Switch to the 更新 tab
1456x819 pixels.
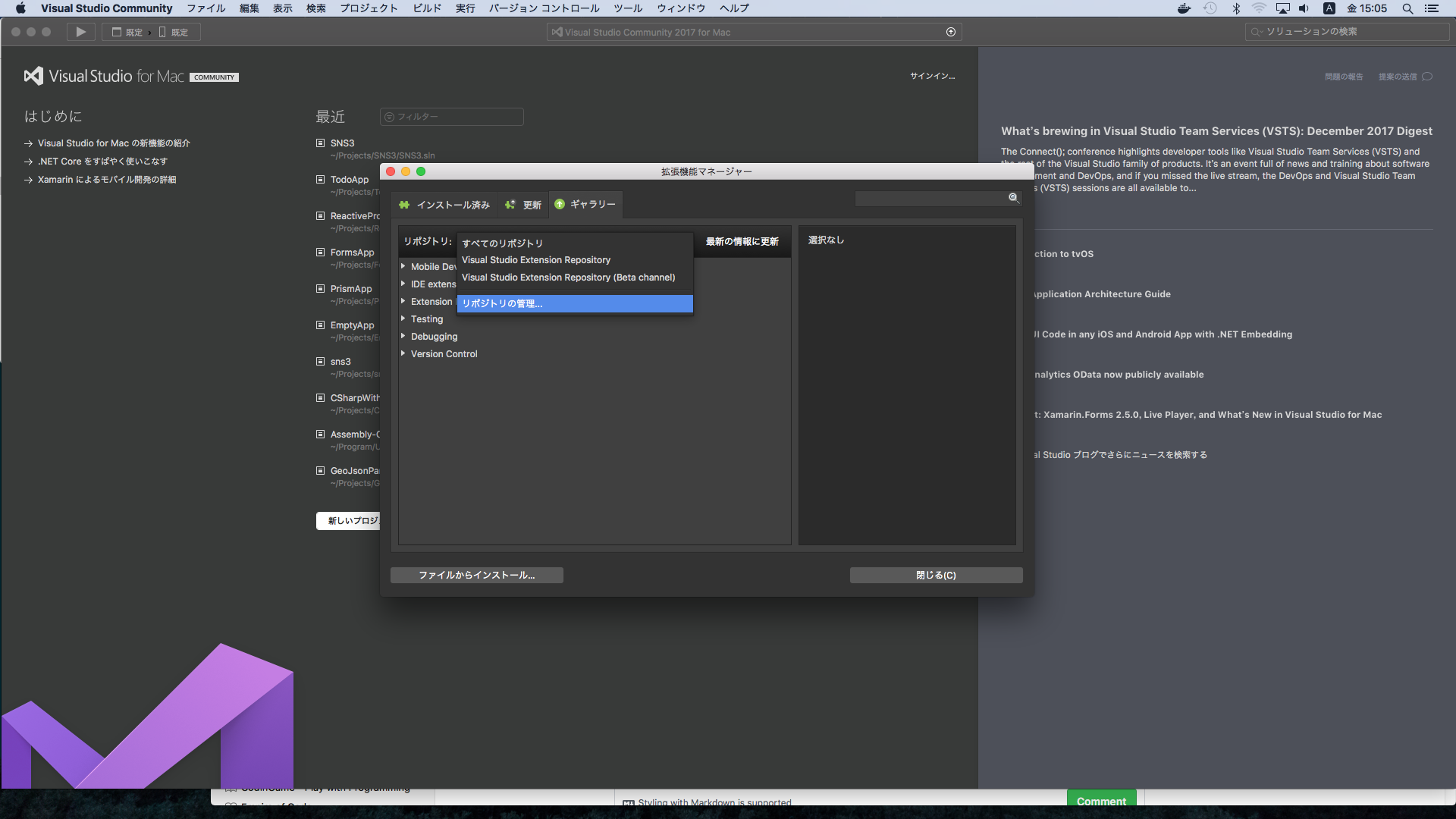point(522,205)
